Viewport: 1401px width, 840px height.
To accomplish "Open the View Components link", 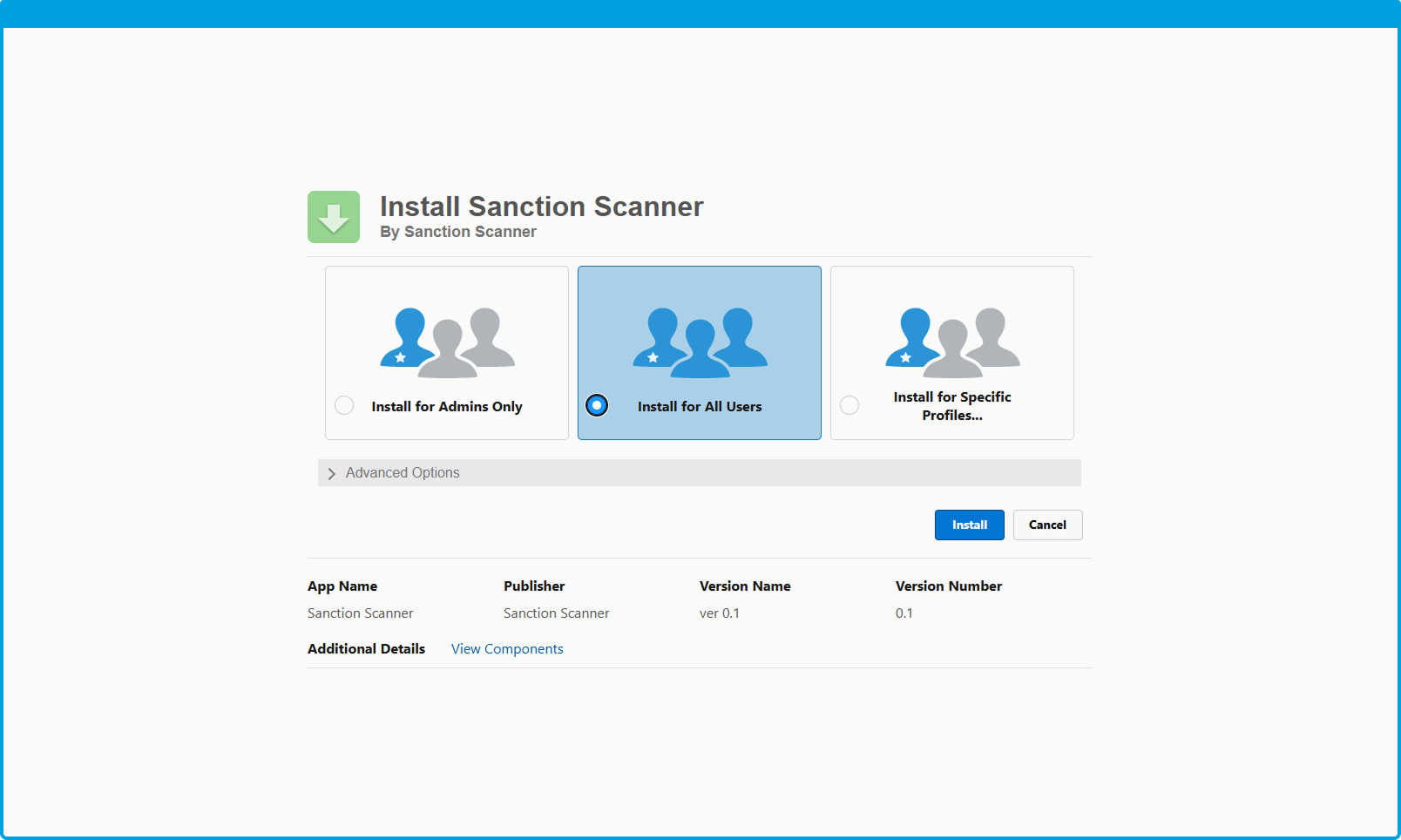I will coord(507,649).
